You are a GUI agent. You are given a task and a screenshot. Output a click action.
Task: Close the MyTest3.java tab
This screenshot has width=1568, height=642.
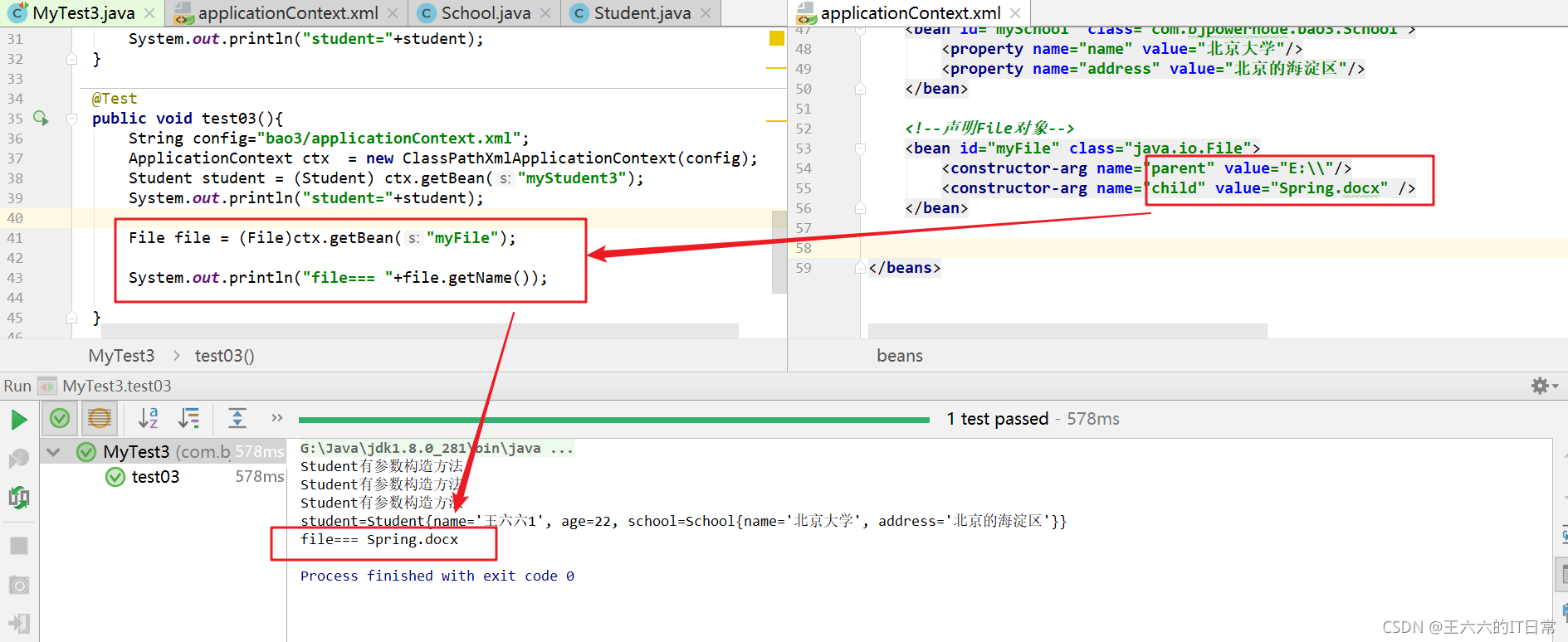[149, 13]
